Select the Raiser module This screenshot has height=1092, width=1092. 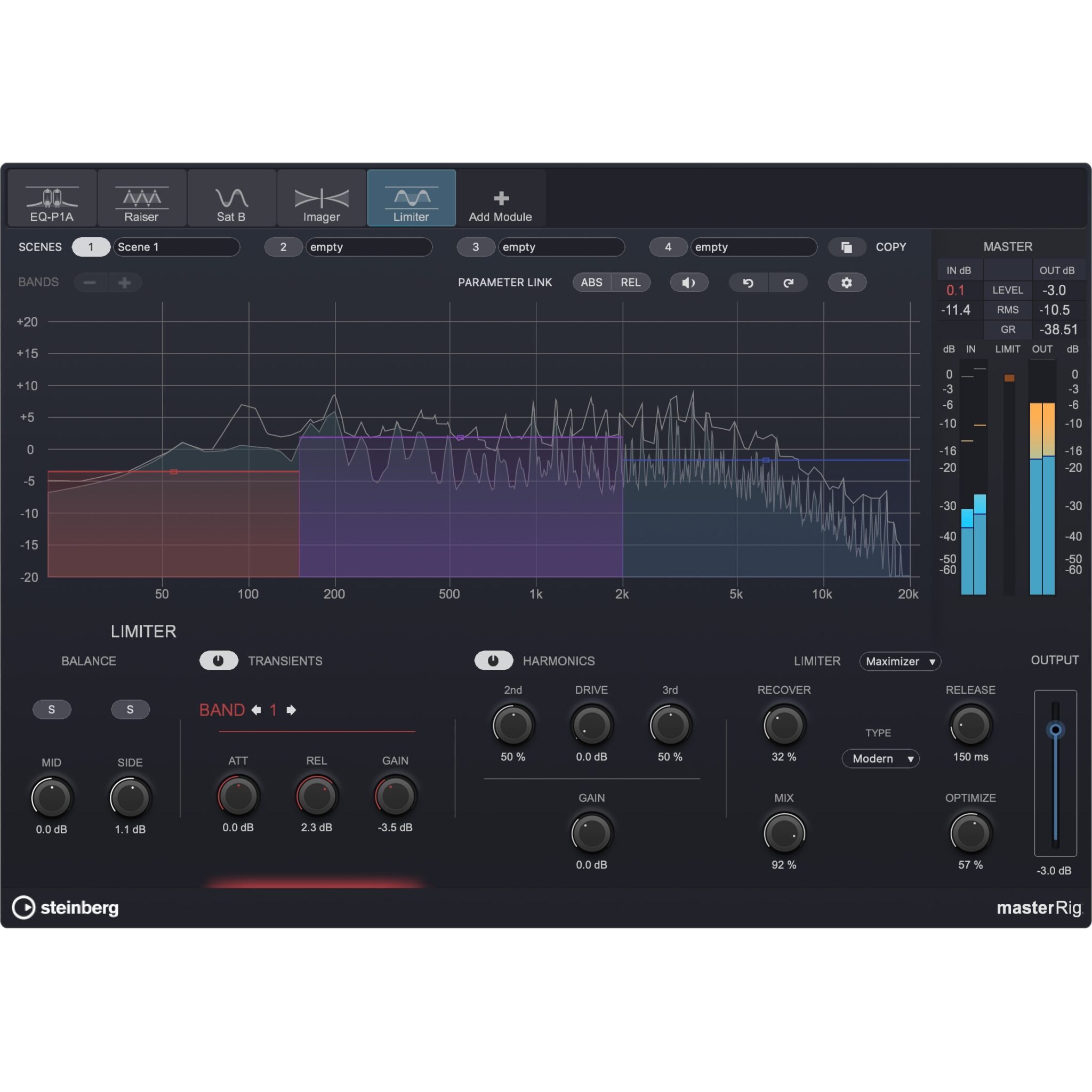141,199
